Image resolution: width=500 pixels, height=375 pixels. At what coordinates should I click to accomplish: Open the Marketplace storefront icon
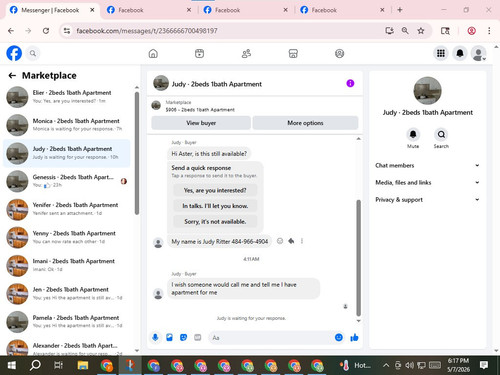click(293, 53)
